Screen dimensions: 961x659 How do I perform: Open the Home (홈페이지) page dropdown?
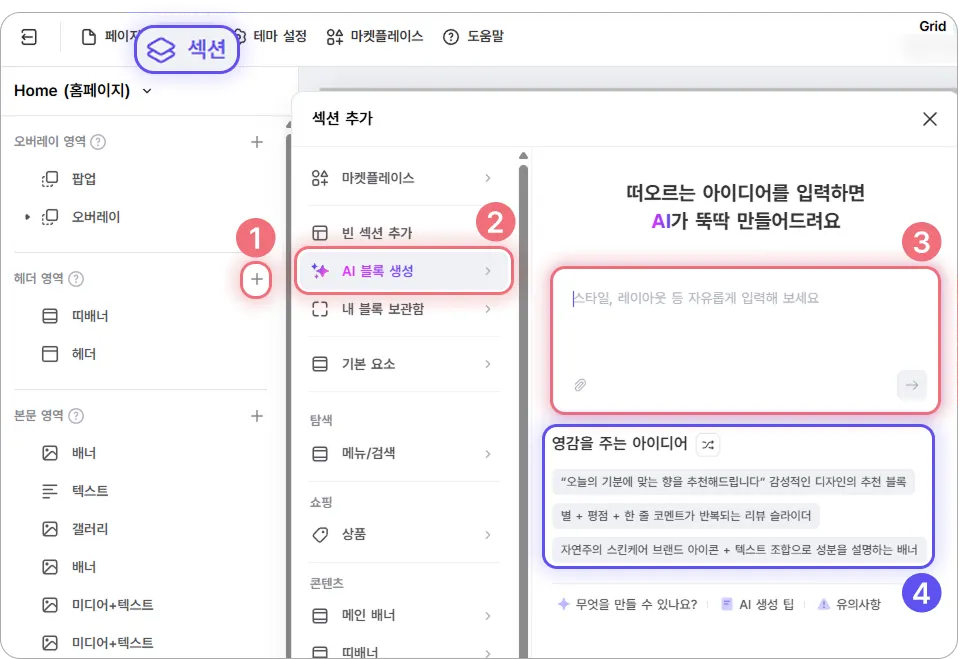pyautogui.click(x=83, y=91)
